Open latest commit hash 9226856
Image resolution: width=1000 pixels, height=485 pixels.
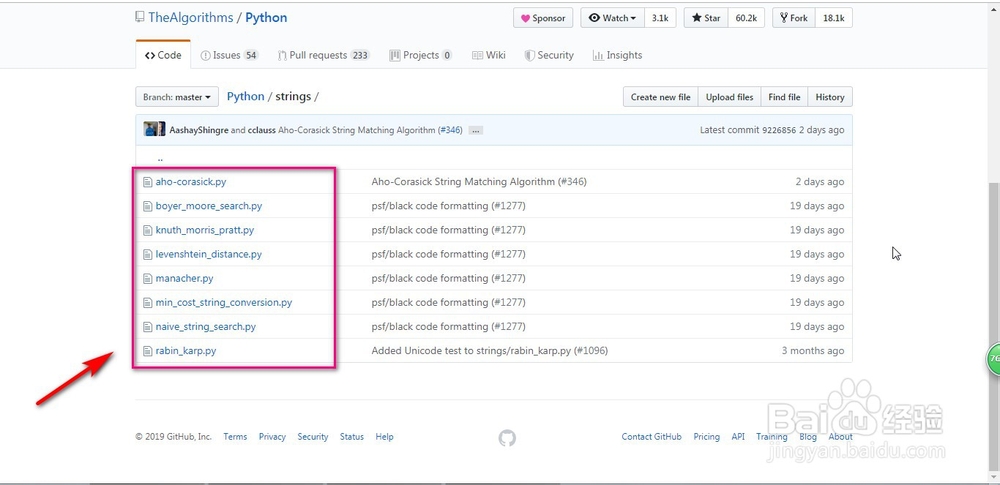[779, 130]
